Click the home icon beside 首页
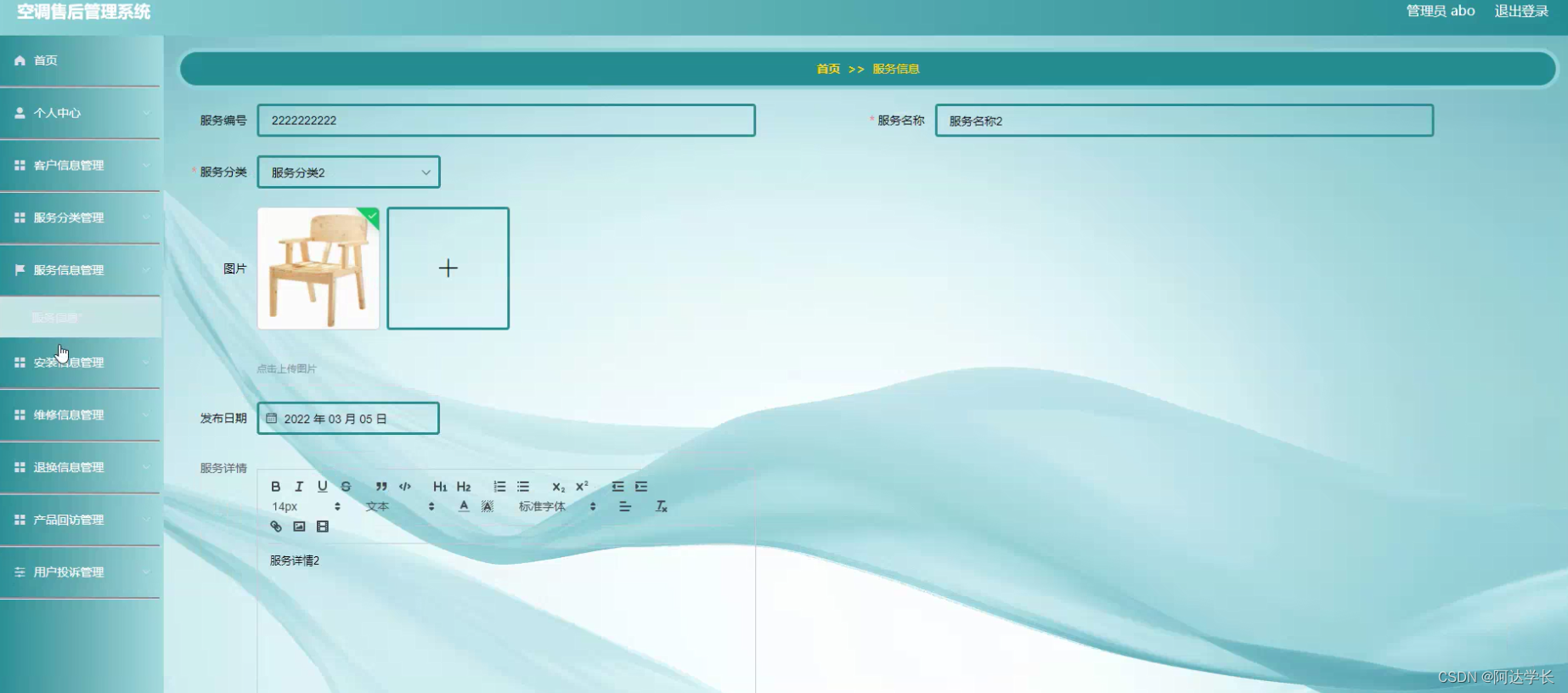The image size is (1568, 693). click(x=20, y=60)
